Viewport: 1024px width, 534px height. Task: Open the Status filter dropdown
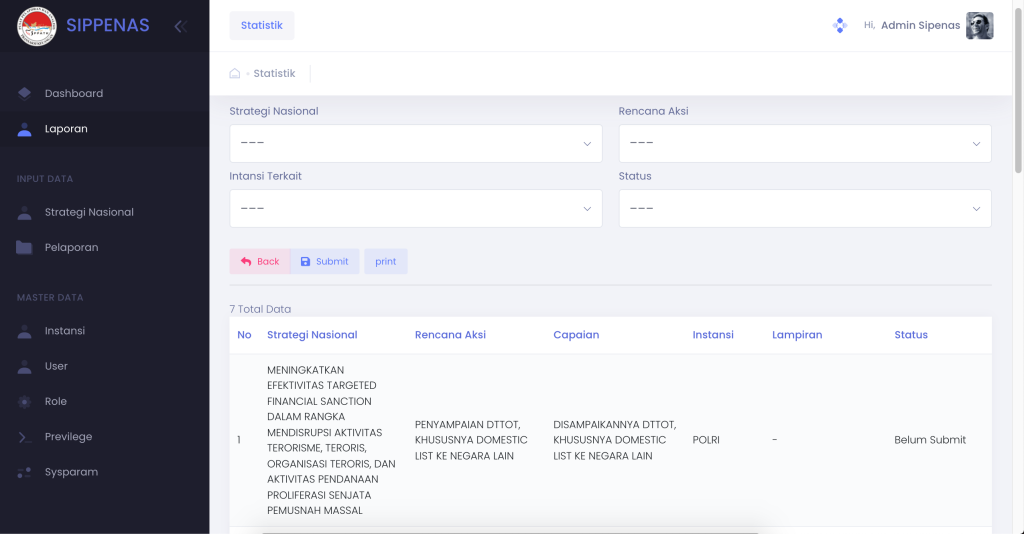point(805,209)
